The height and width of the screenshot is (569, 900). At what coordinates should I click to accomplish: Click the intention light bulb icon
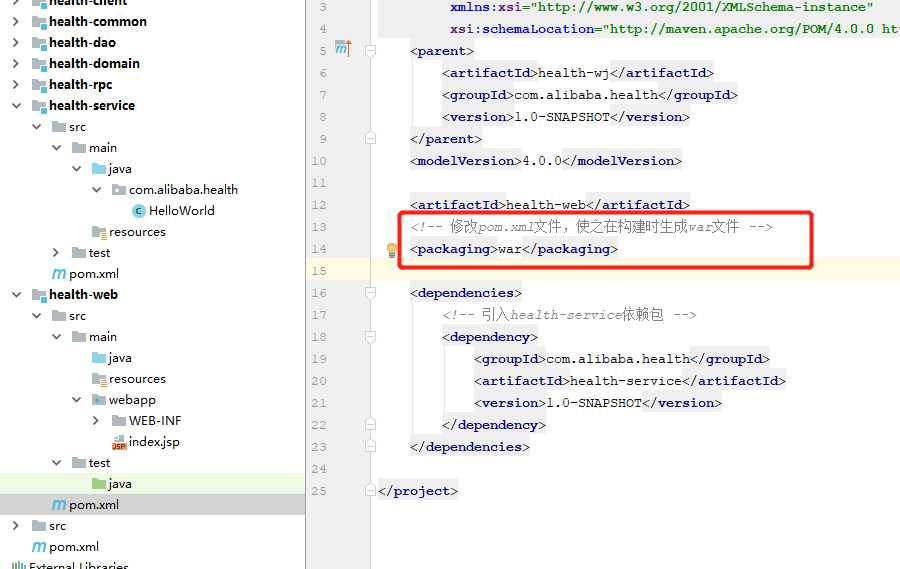(391, 250)
